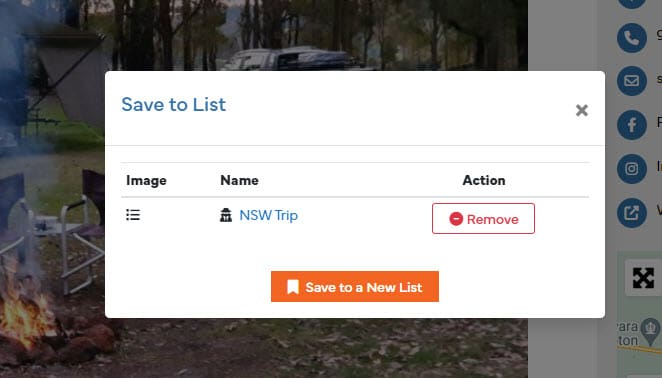662x378 pixels.
Task: Open the Facebook icon link
Action: [632, 125]
